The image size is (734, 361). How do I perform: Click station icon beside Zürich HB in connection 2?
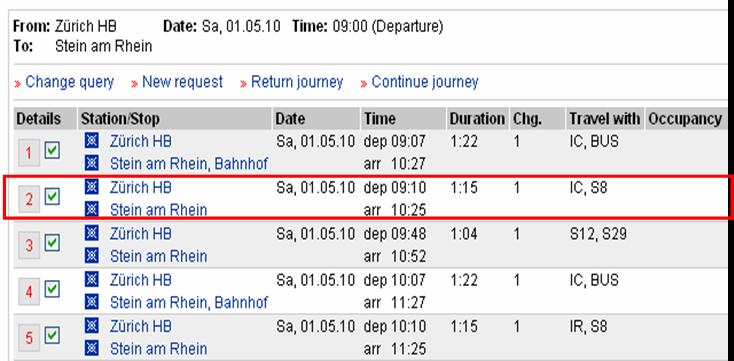coord(92,187)
